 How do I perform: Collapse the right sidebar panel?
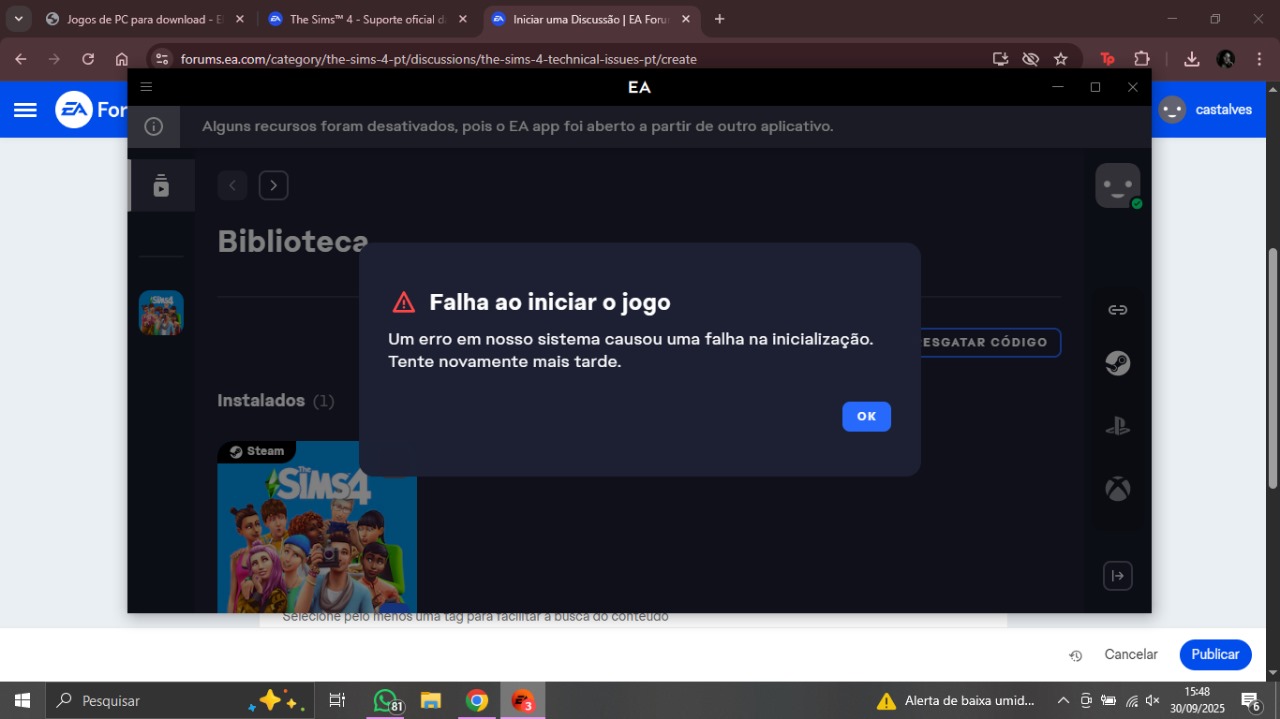(1117, 576)
